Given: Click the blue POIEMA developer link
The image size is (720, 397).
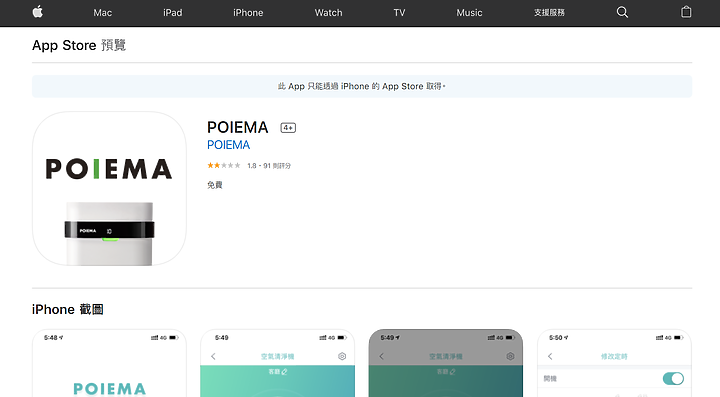Looking at the screenshot, I should (x=228, y=145).
